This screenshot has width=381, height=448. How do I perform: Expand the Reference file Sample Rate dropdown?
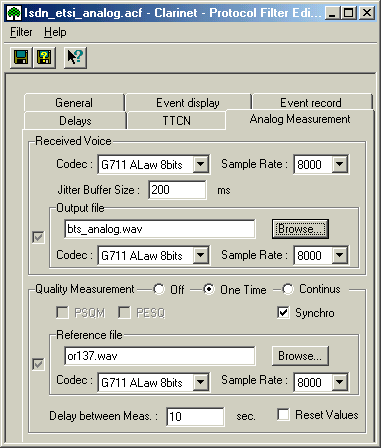340,382
